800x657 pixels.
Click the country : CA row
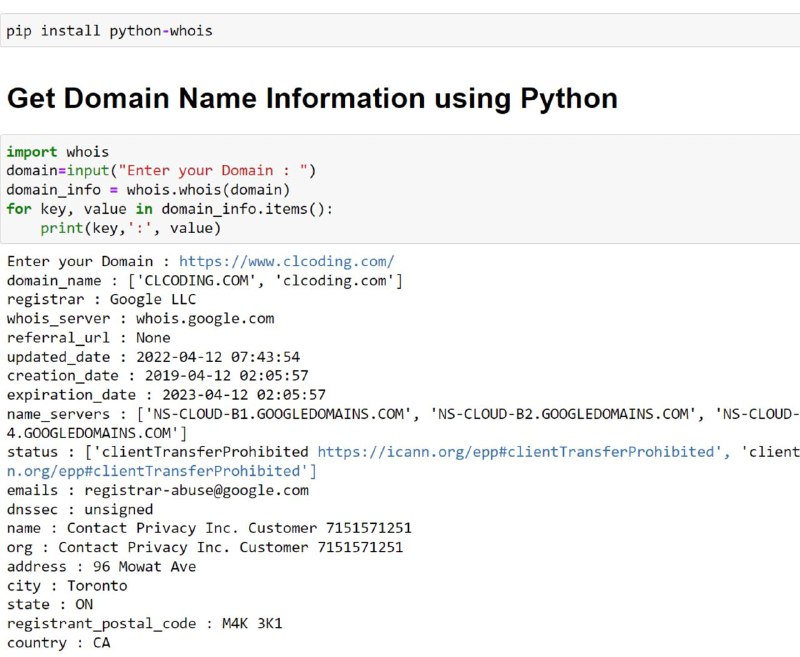point(58,643)
